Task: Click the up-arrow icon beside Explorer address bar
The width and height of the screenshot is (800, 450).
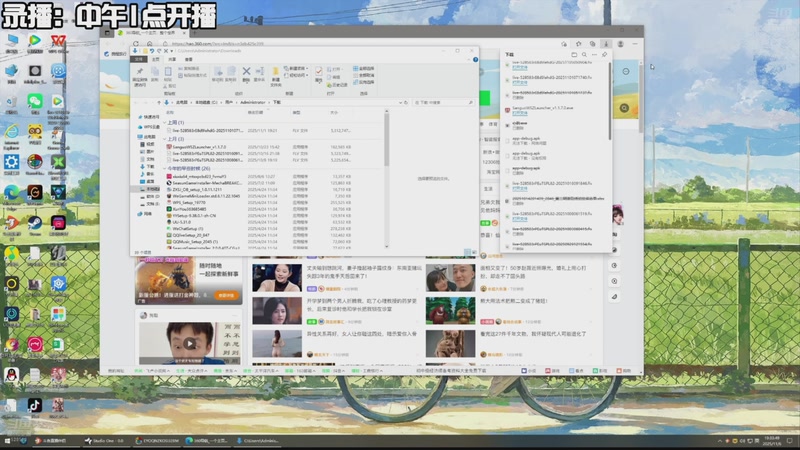Action: (x=159, y=103)
